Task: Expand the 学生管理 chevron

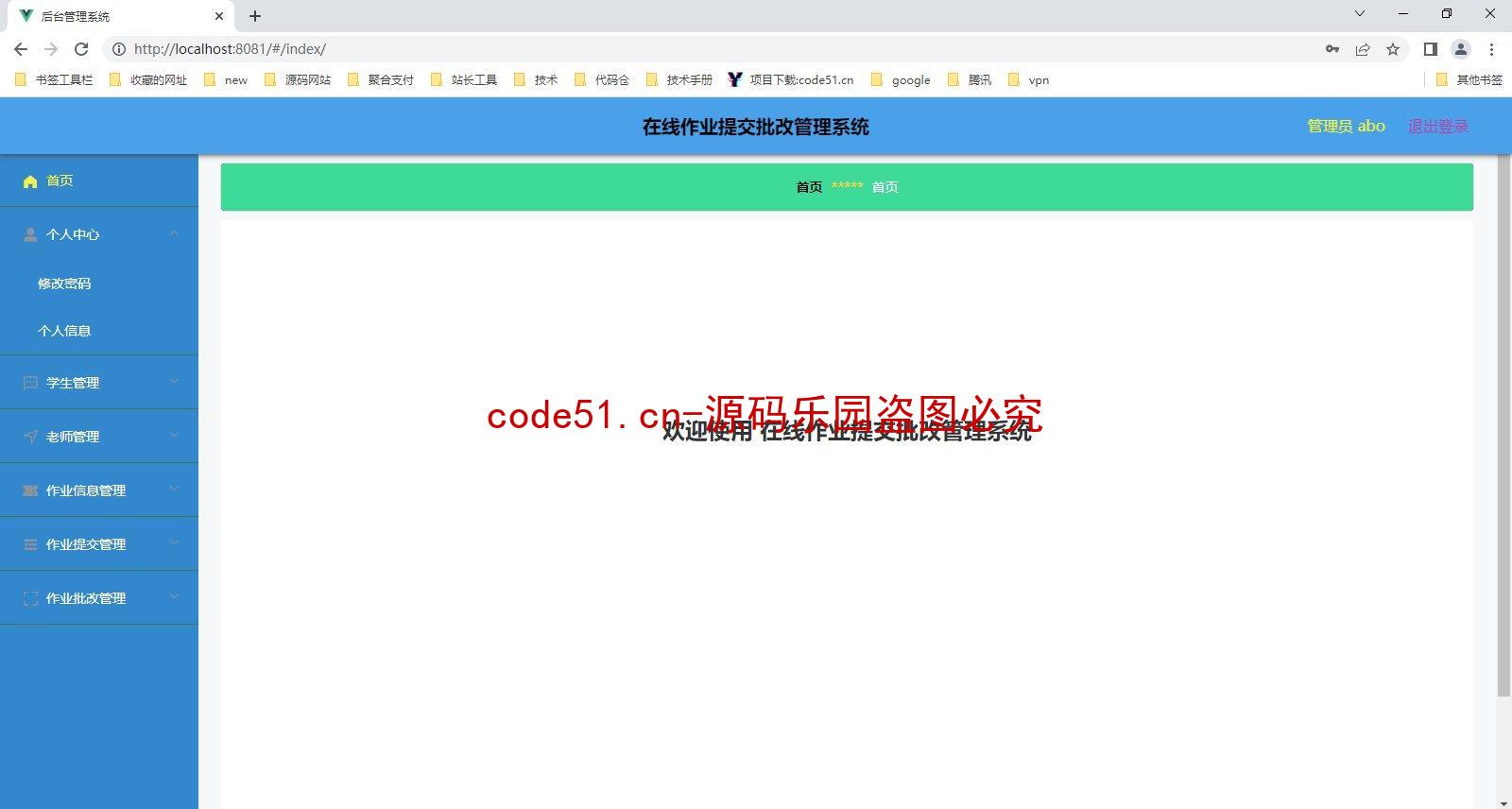Action: click(x=174, y=382)
